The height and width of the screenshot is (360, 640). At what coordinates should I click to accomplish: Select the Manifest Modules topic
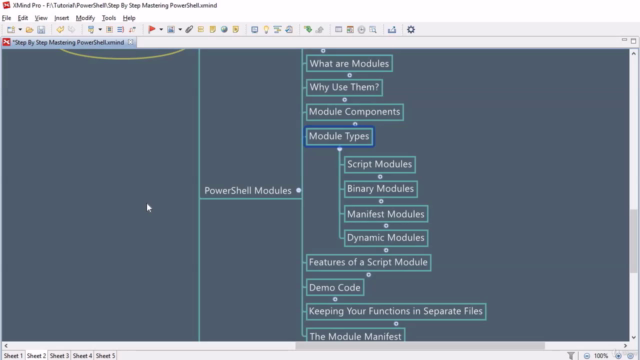pyautogui.click(x=386, y=214)
